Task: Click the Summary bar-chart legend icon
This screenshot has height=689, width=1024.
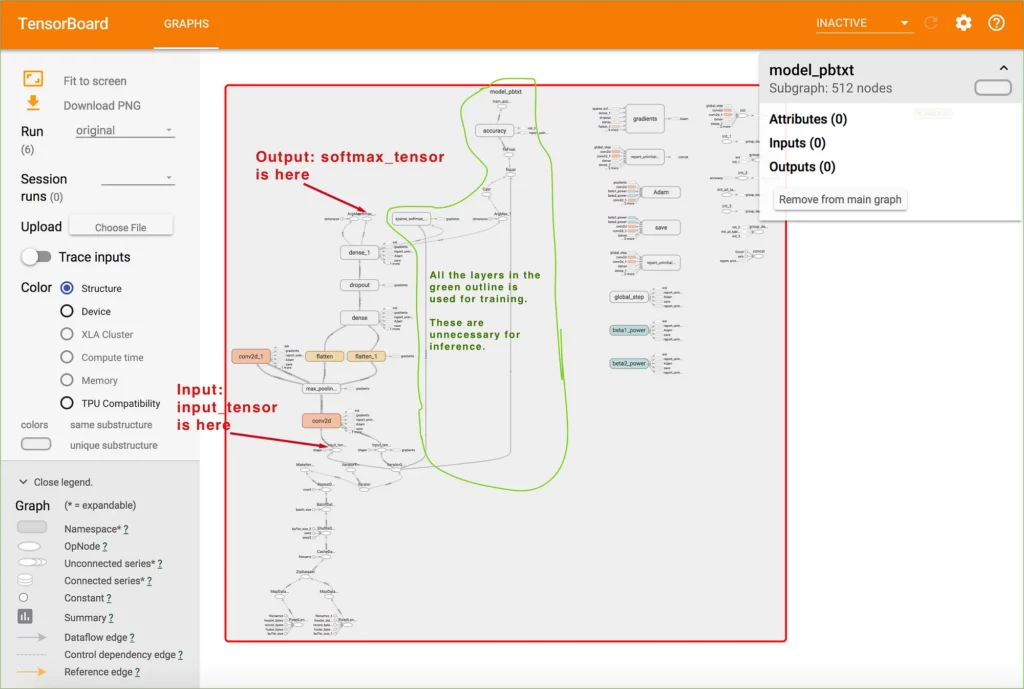Action: tap(25, 617)
